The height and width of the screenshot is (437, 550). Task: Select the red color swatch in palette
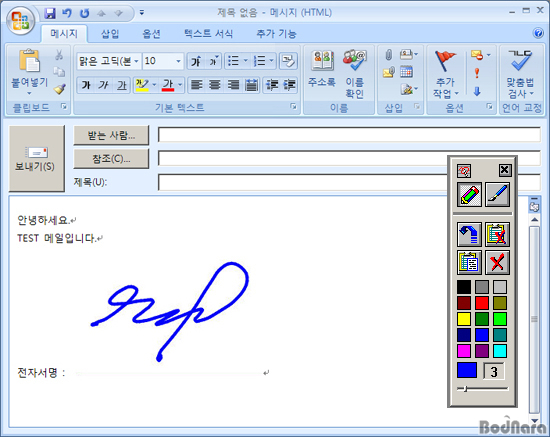pos(482,303)
